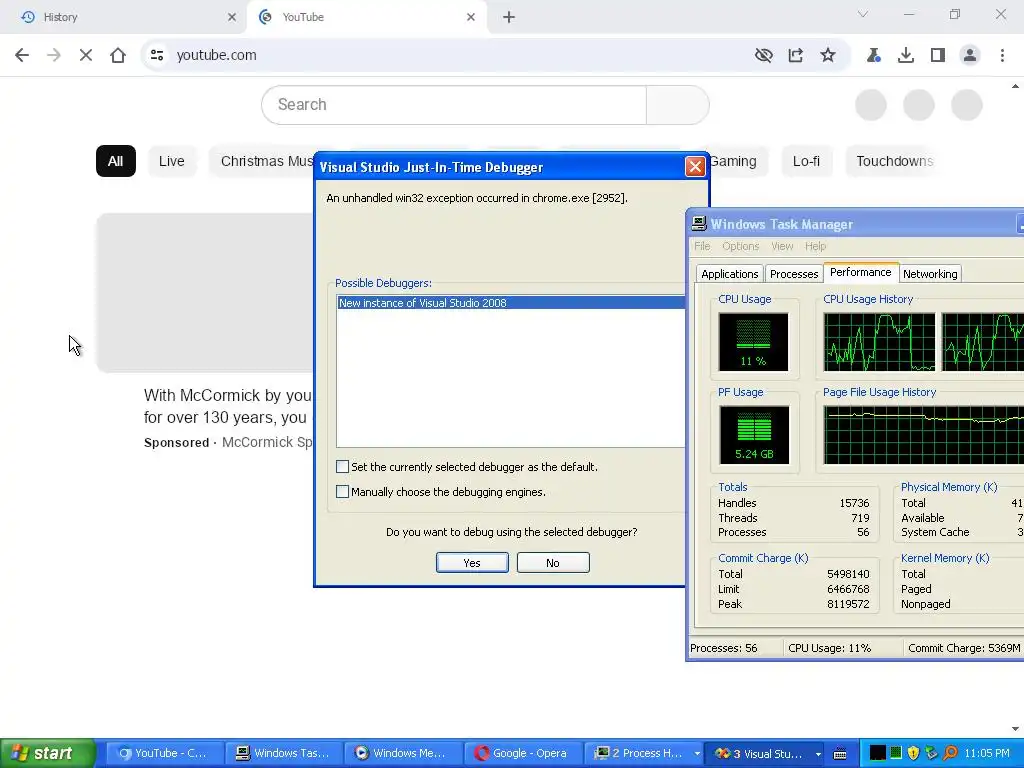
Task: Switch to Windows Task Manager taskbar button
Action: (283, 754)
